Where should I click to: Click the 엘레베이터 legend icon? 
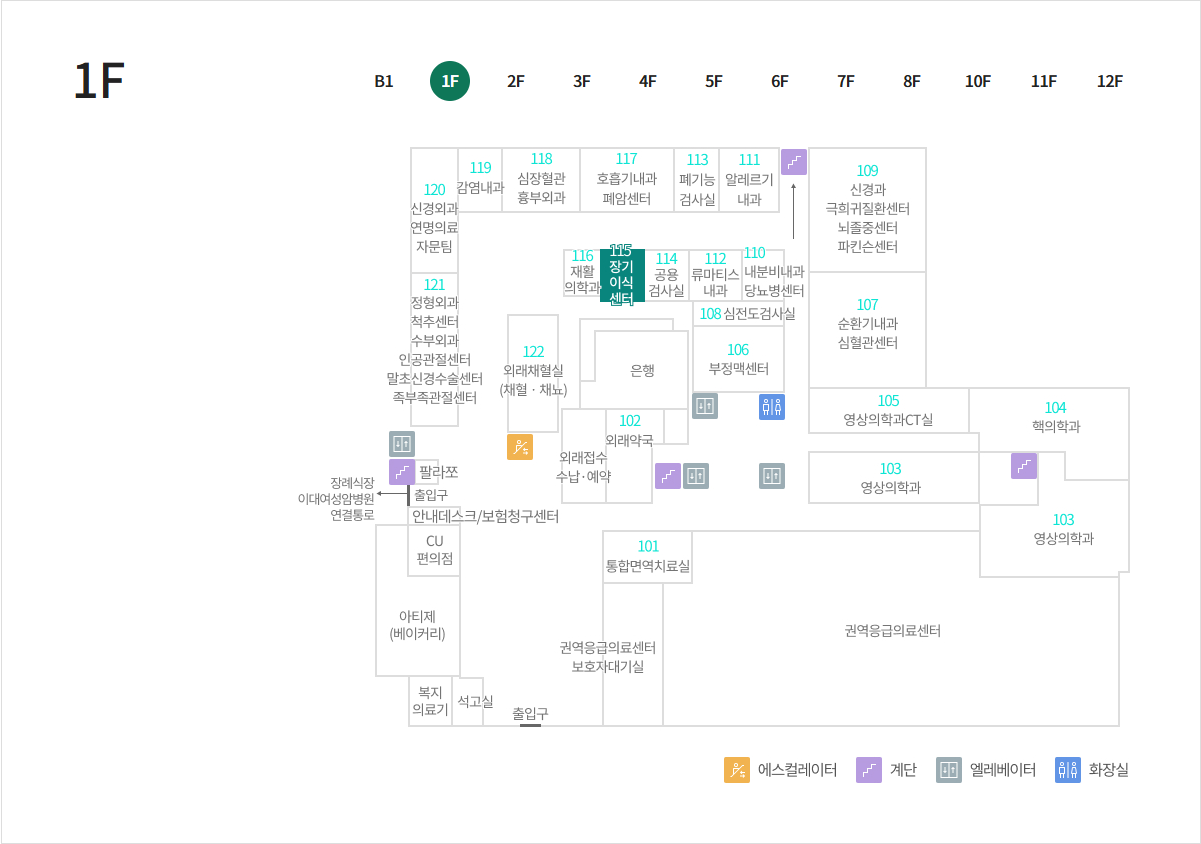pyautogui.click(x=949, y=770)
